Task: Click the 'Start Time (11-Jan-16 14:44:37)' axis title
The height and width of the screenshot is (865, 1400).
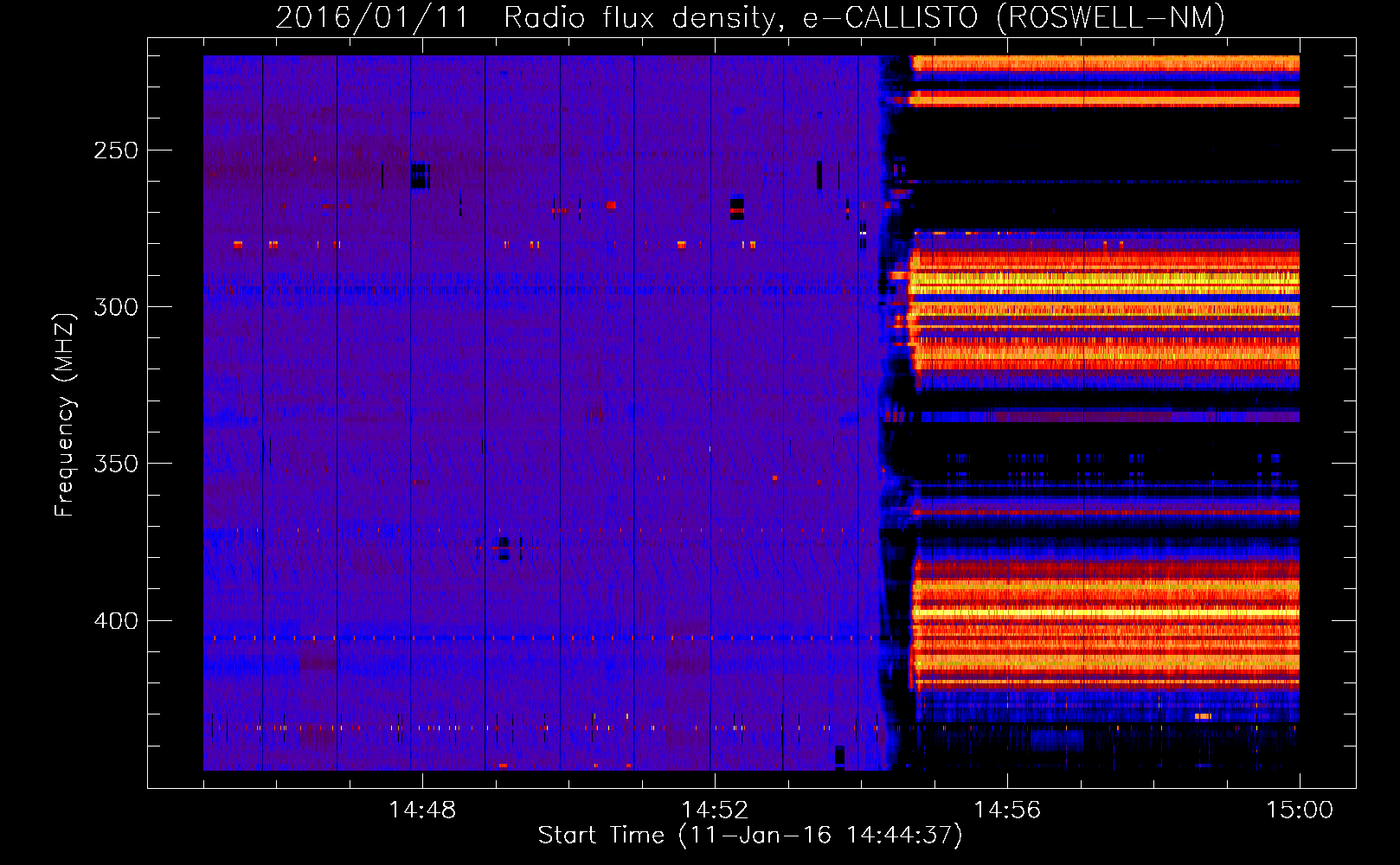Action: [x=750, y=836]
